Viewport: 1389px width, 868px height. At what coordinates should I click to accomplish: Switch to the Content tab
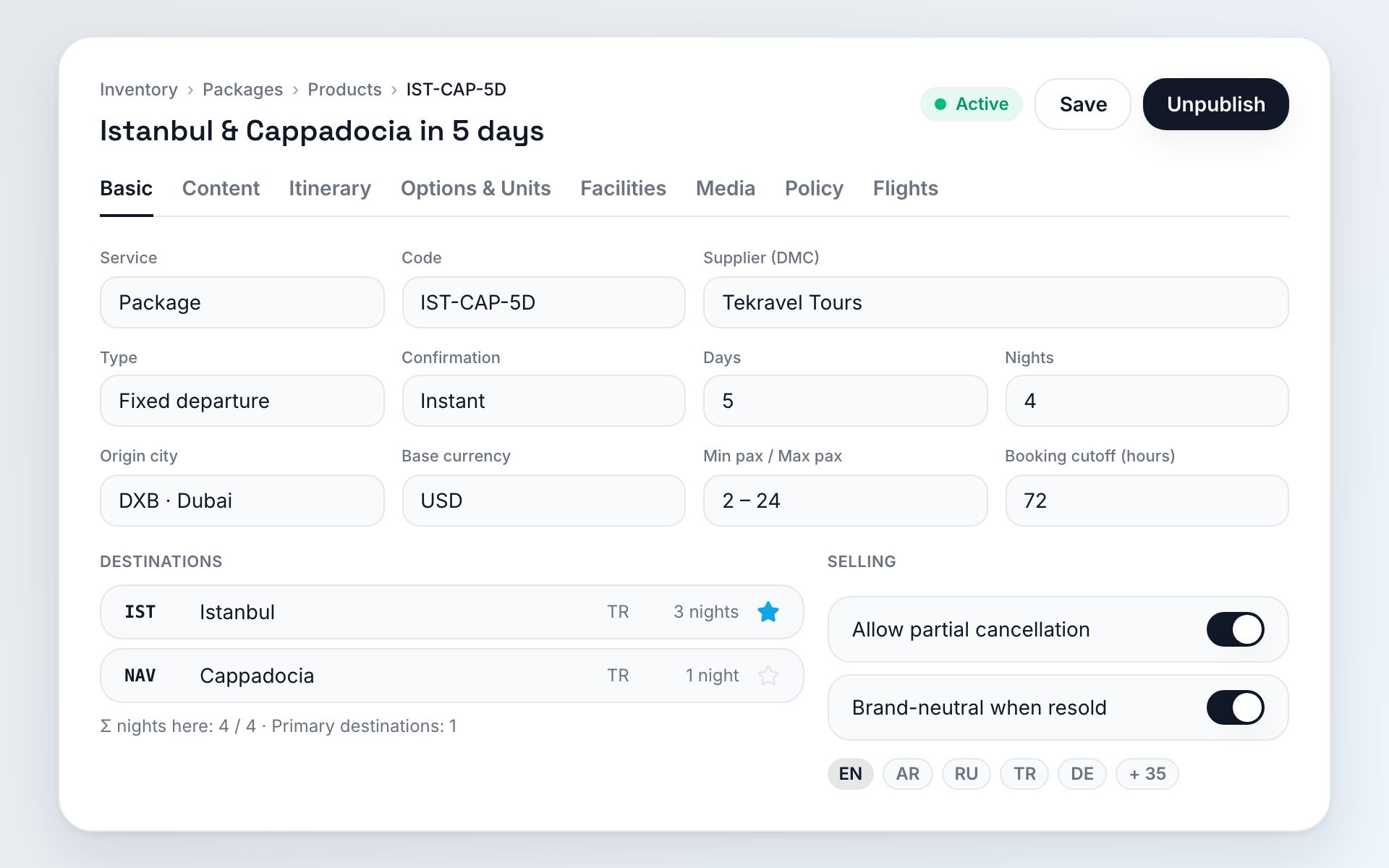(221, 188)
